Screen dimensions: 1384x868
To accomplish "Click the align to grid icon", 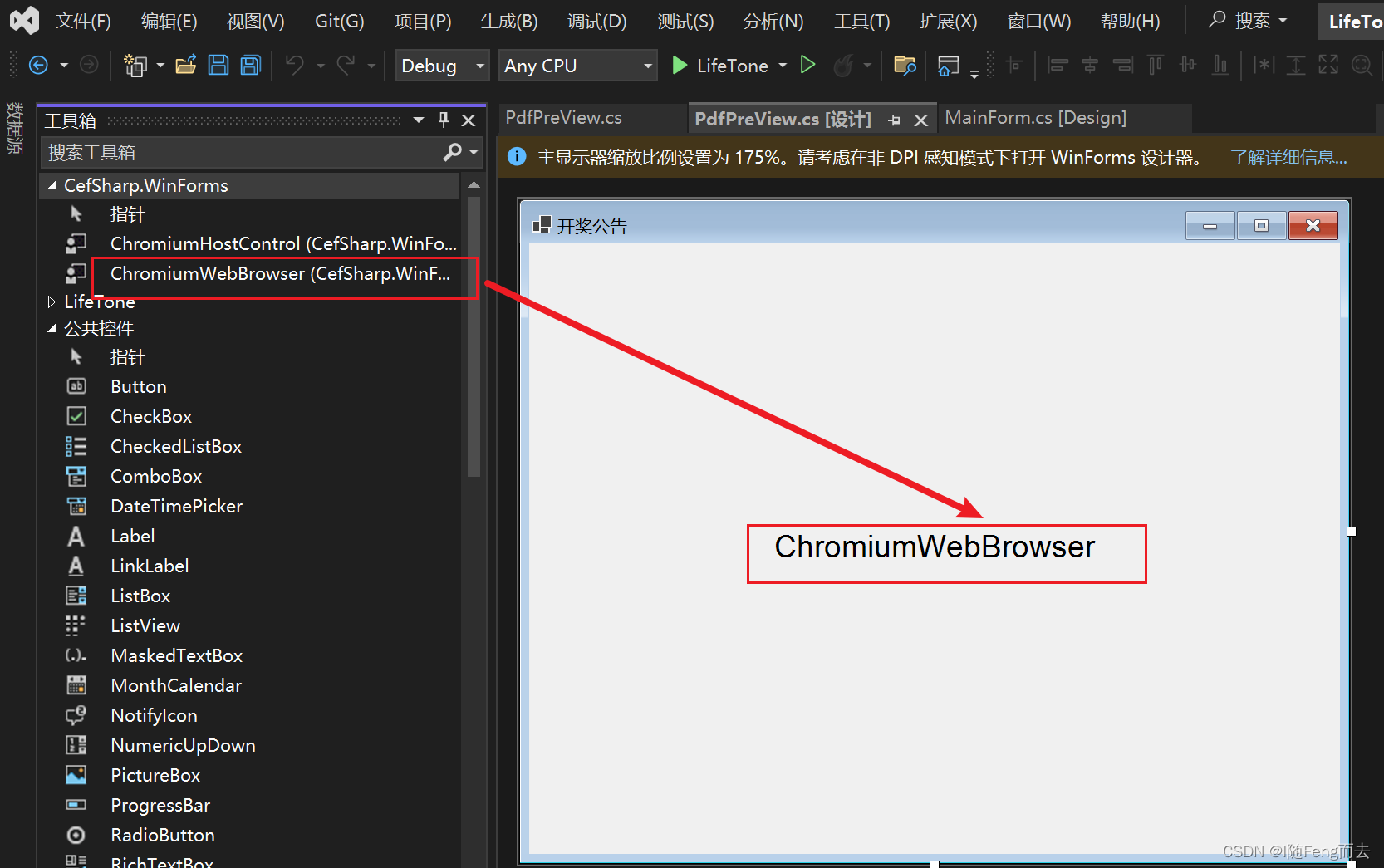I will point(1013,65).
